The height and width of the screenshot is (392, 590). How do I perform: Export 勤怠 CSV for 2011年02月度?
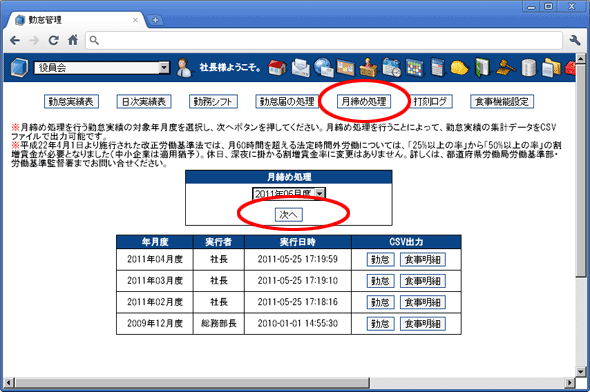coord(380,302)
